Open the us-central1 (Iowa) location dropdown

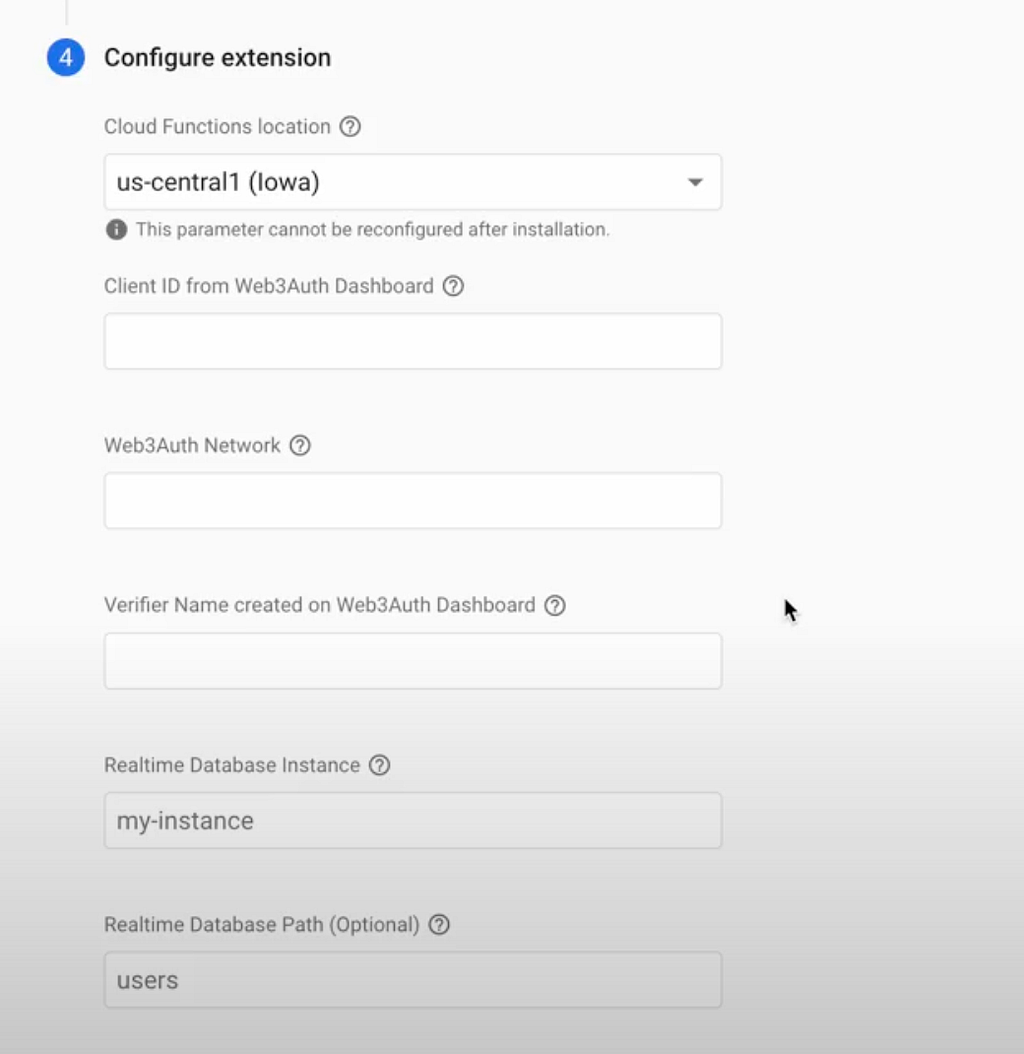(x=413, y=182)
